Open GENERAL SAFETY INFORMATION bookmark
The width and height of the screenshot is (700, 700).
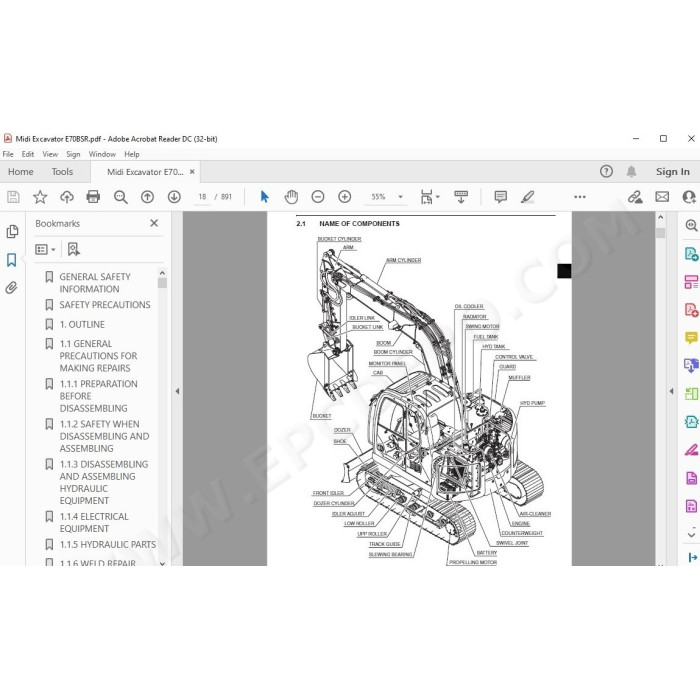95,283
